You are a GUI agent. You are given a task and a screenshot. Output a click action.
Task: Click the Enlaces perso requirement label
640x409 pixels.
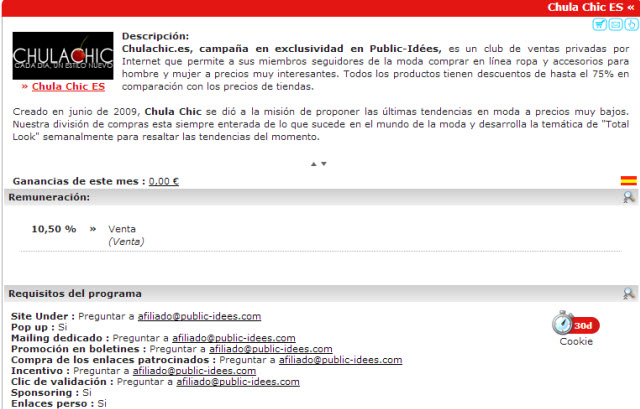52,404
